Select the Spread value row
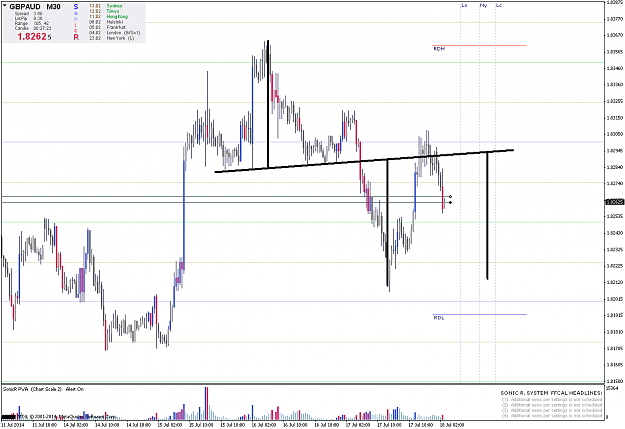This screenshot has height=429, width=625. tap(28, 14)
